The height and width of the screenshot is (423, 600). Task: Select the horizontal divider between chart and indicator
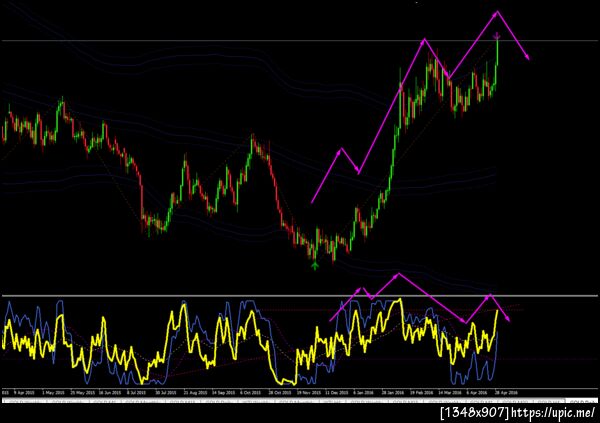[x=300, y=296]
